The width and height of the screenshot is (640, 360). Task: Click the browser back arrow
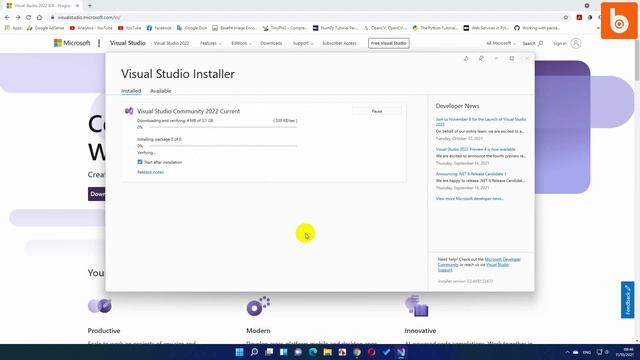click(7, 18)
